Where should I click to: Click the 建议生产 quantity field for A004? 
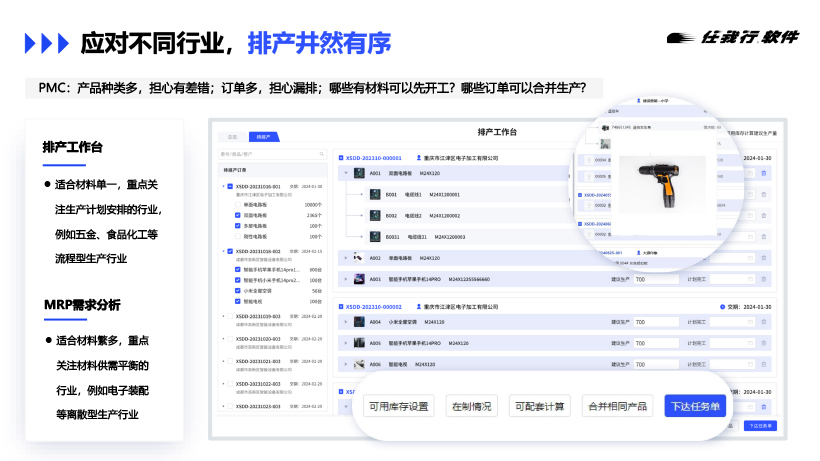tap(655, 322)
